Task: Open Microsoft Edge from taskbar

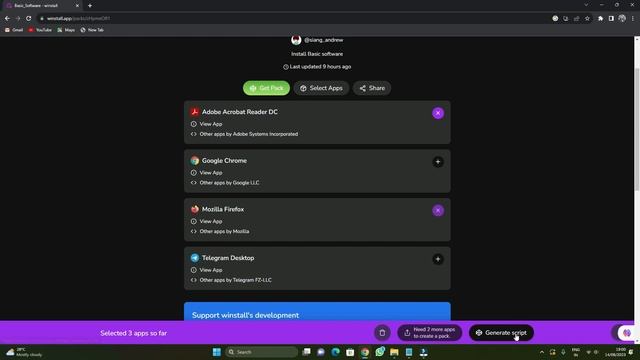Action: coord(336,352)
